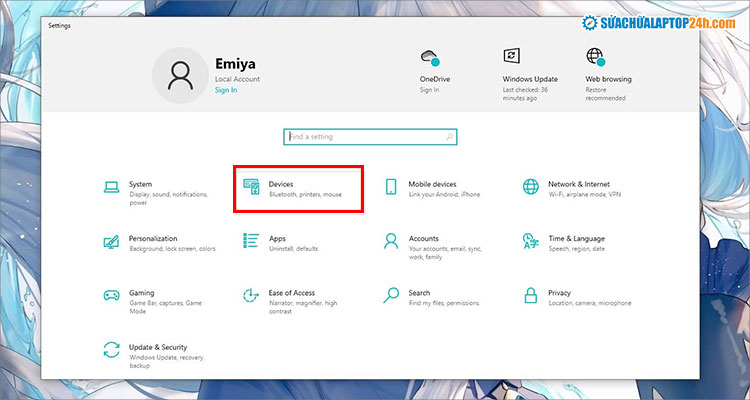Click the Find a setting search box
Image resolution: width=750 pixels, height=400 pixels.
(x=362, y=136)
